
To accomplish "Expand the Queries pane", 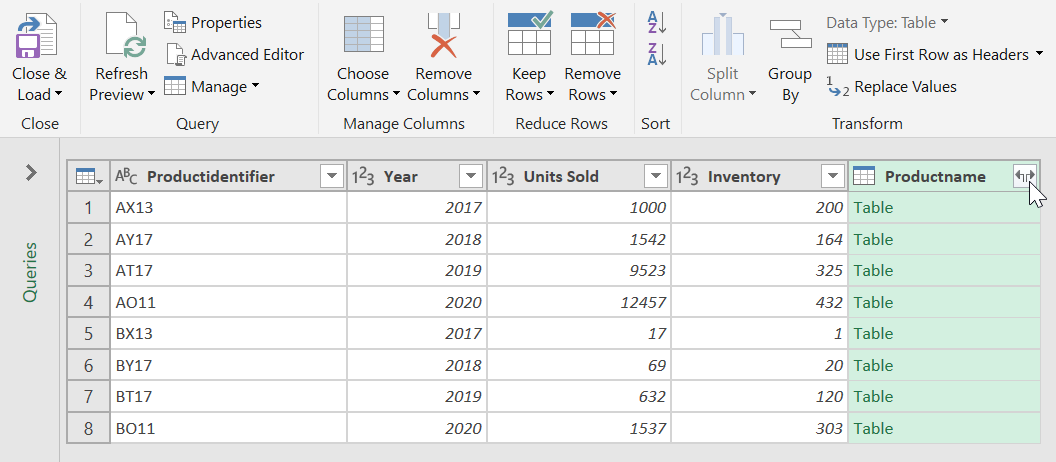I will 31,173.
